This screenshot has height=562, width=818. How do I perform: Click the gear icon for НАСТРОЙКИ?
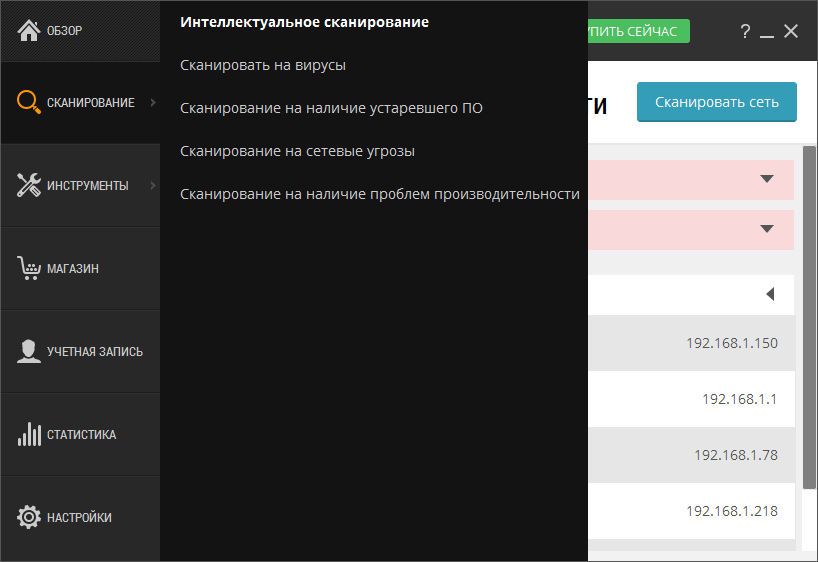(x=29, y=517)
